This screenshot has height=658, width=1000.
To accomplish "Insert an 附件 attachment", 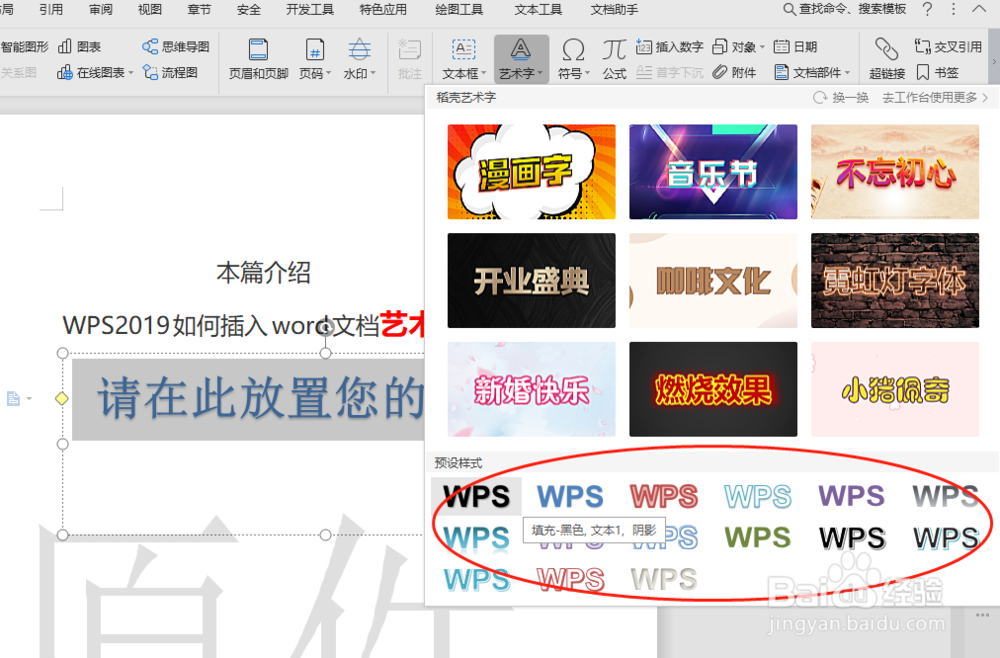I will [x=734, y=73].
